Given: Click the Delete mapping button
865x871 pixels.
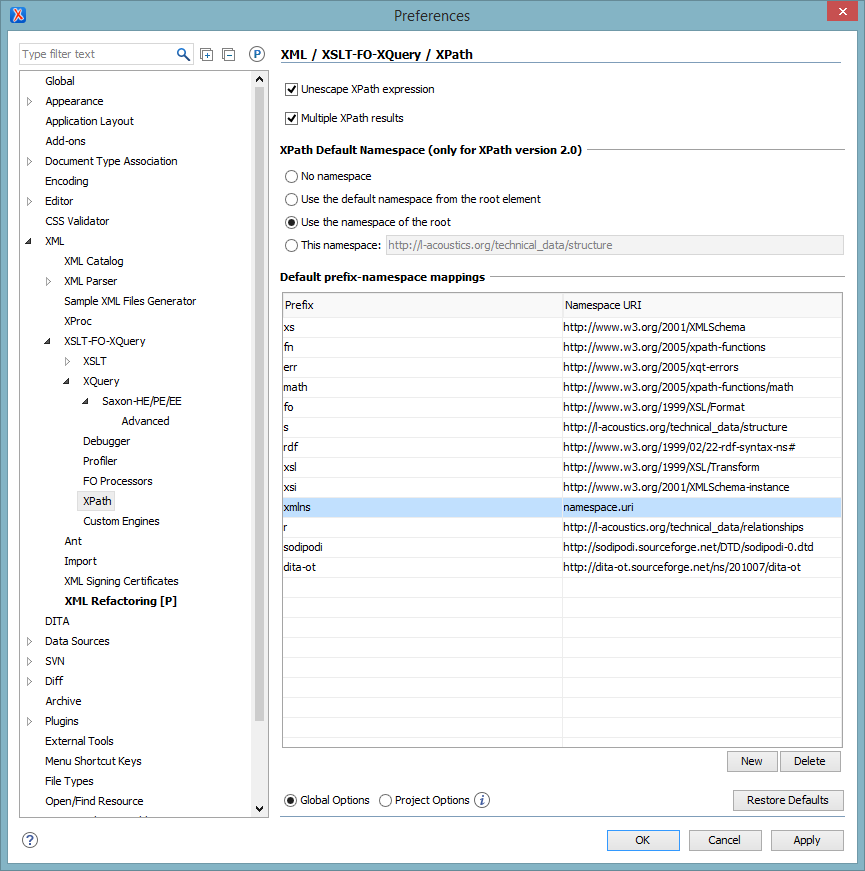Looking at the screenshot, I should [x=809, y=761].
